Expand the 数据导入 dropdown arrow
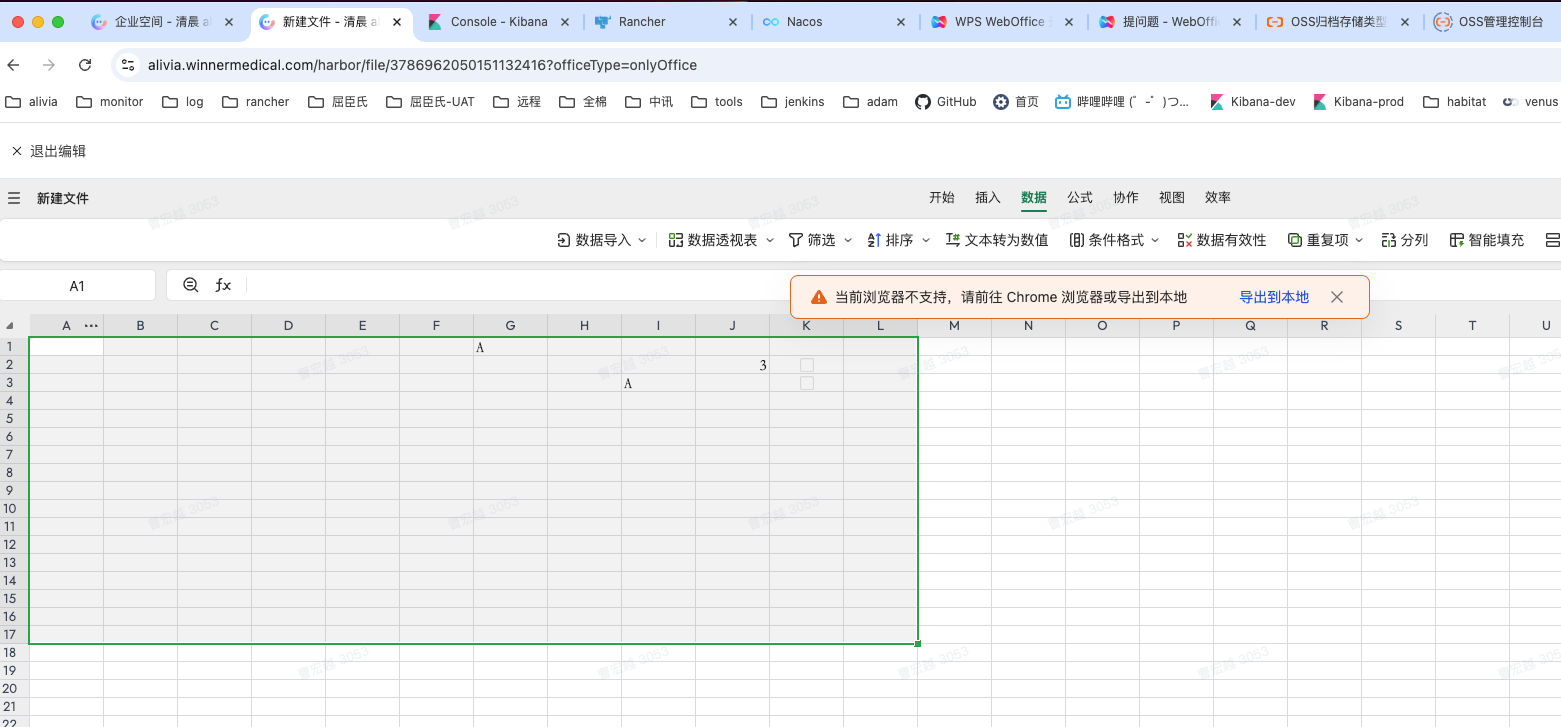The image size is (1561, 727). coord(643,240)
